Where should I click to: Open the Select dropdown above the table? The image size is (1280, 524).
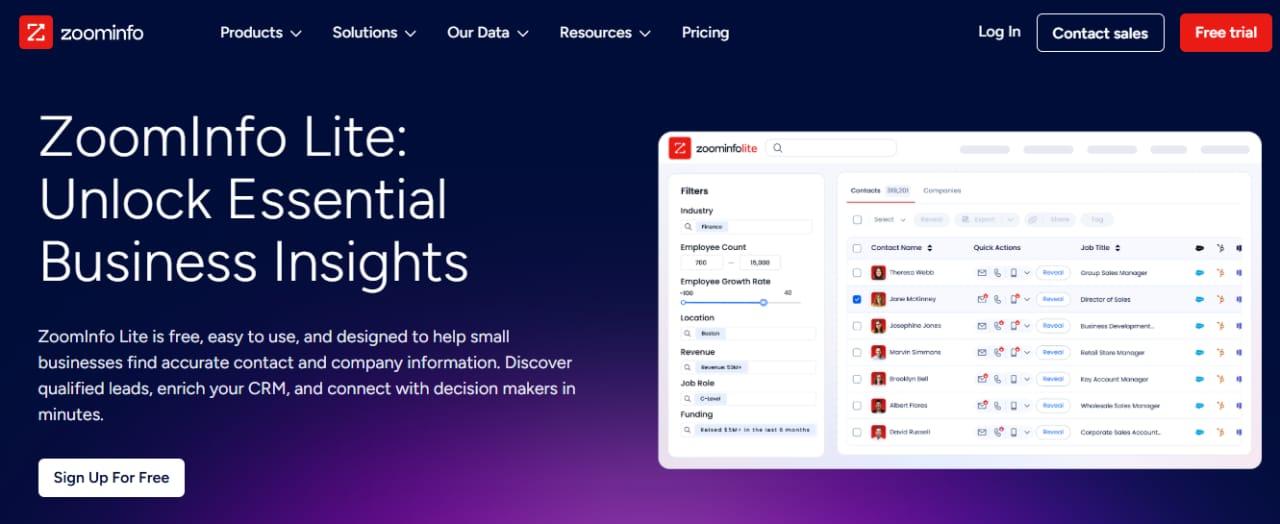889,219
